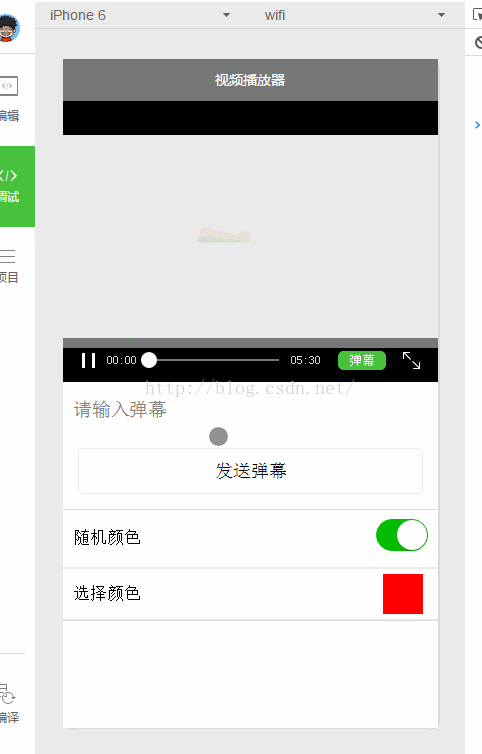Pause the video with the pause icon
This screenshot has height=754, width=482.
[89, 360]
